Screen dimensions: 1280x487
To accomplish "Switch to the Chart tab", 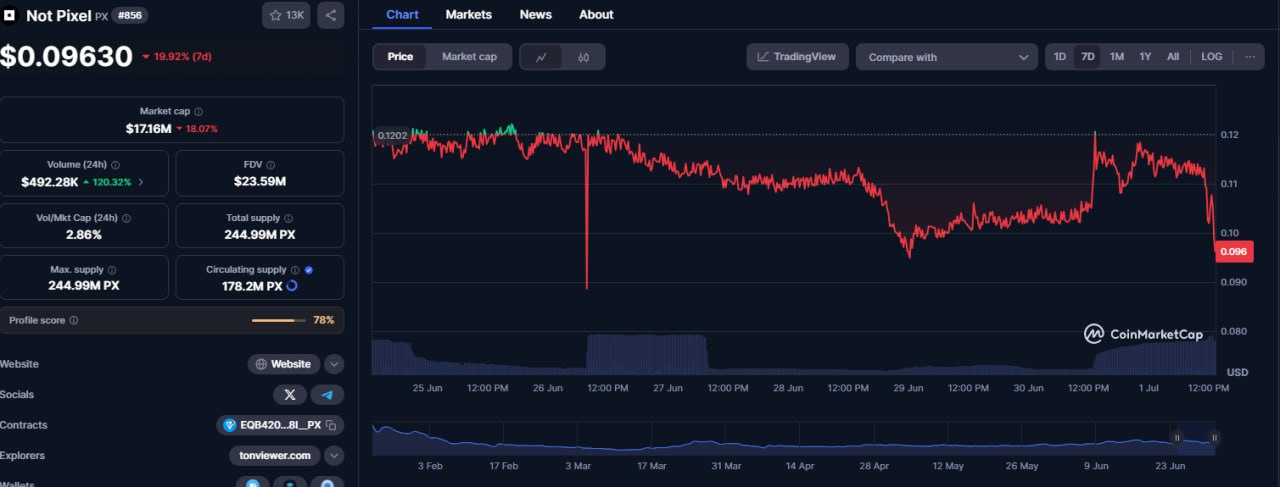I will 403,15.
